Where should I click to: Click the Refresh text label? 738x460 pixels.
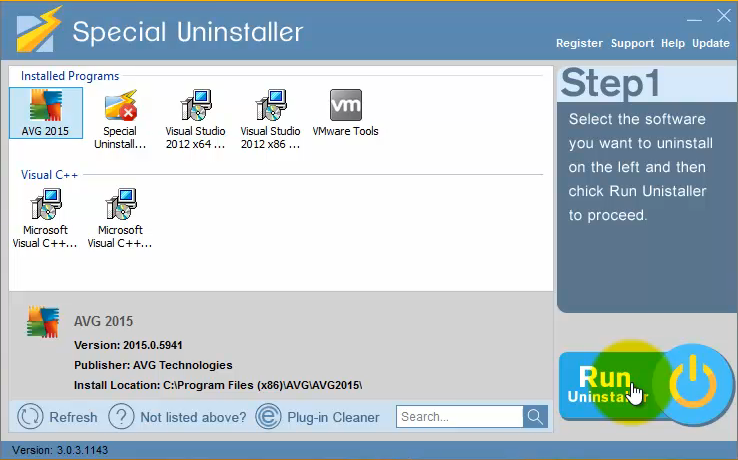[x=73, y=417]
